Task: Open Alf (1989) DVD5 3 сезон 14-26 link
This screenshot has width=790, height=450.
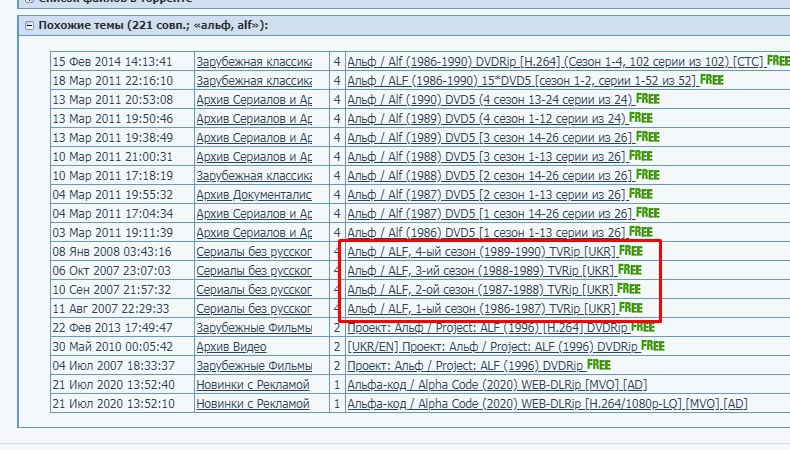Action: coord(491,138)
